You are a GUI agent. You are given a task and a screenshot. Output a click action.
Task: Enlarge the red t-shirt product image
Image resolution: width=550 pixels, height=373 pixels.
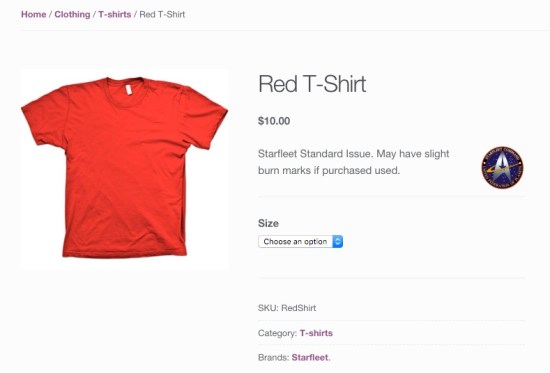[x=125, y=169]
